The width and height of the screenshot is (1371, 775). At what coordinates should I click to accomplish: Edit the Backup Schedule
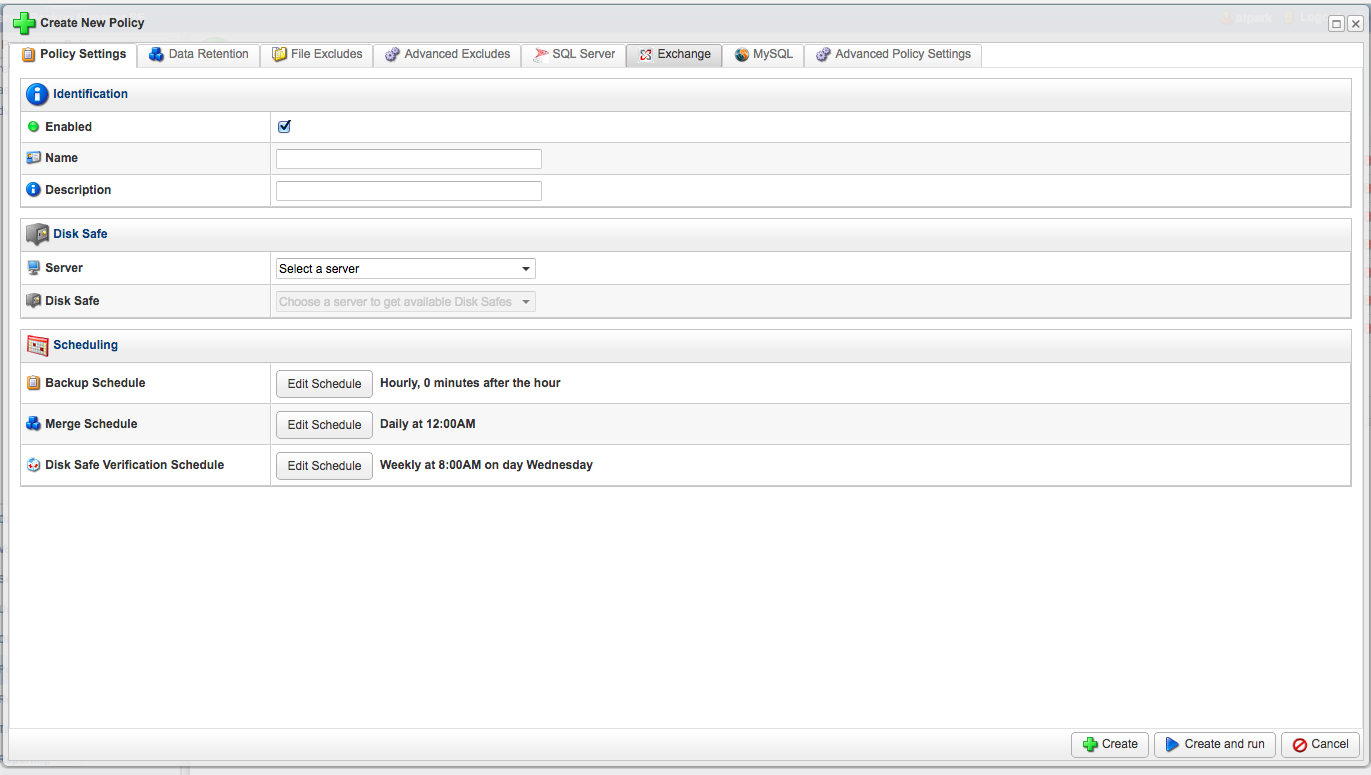[324, 384]
